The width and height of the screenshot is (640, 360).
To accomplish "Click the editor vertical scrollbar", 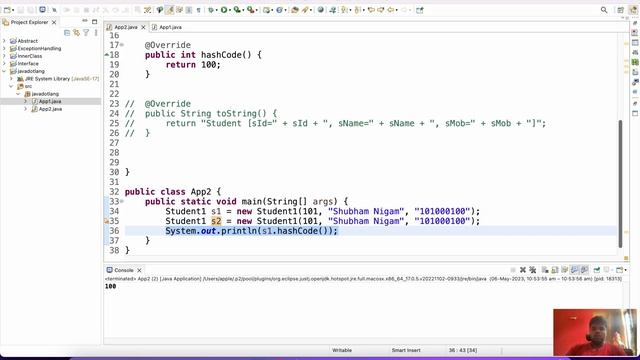I will [x=620, y=184].
